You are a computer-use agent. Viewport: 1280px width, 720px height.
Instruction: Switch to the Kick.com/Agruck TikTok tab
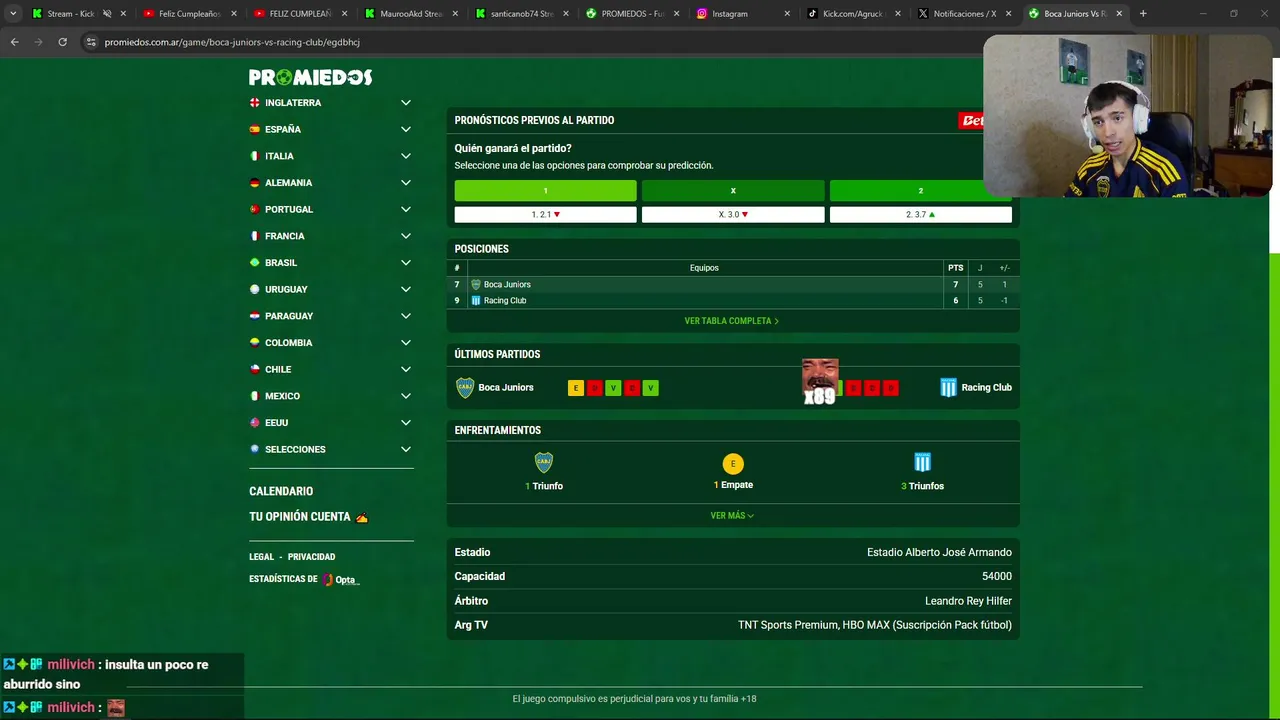click(x=855, y=14)
